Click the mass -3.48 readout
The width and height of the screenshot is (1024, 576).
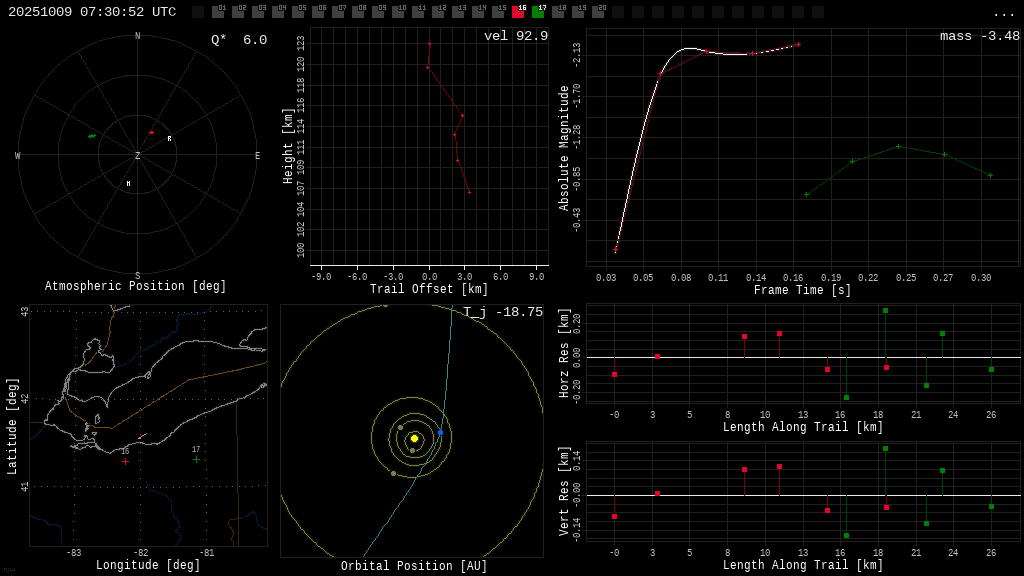pyautogui.click(x=980, y=36)
